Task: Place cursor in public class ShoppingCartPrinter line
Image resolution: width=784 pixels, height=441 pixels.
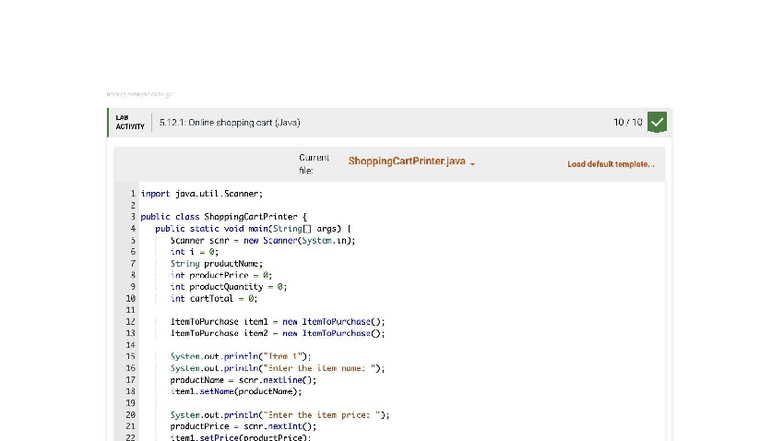Action: click(223, 216)
